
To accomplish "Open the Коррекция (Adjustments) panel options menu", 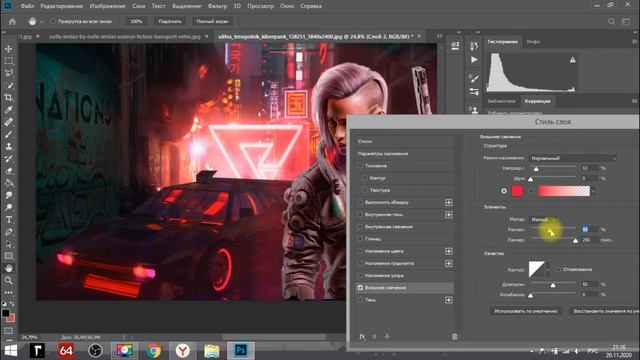I will point(634,101).
